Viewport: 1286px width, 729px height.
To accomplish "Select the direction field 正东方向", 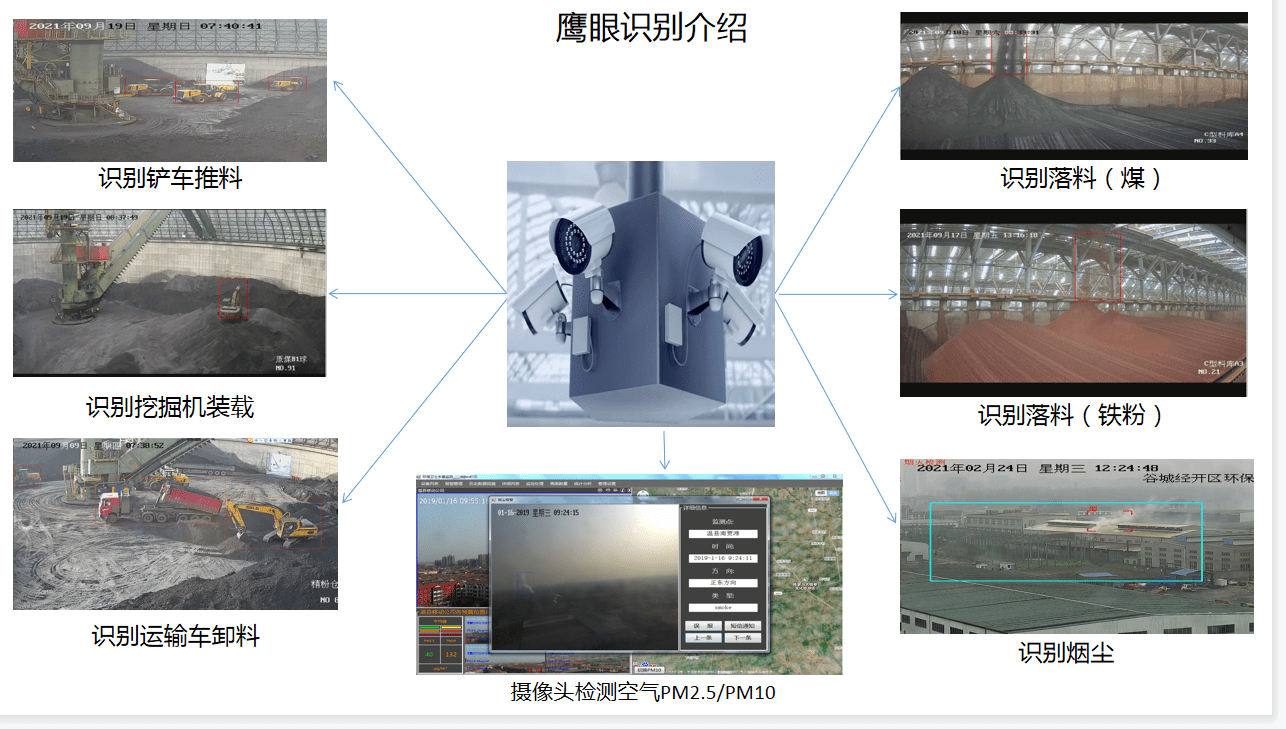I will point(723,583).
